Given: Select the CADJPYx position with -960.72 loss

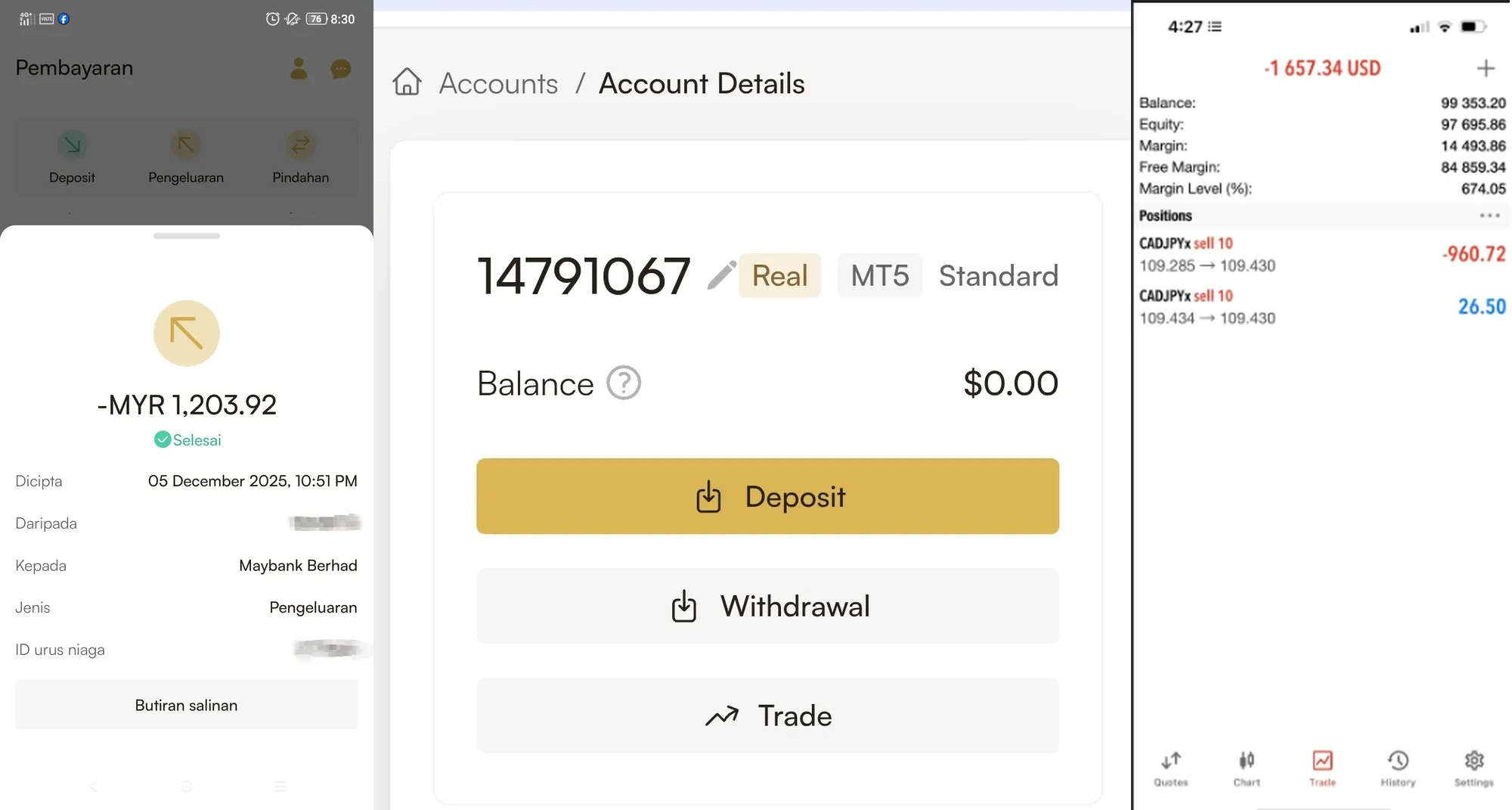Looking at the screenshot, I should (x=1322, y=255).
